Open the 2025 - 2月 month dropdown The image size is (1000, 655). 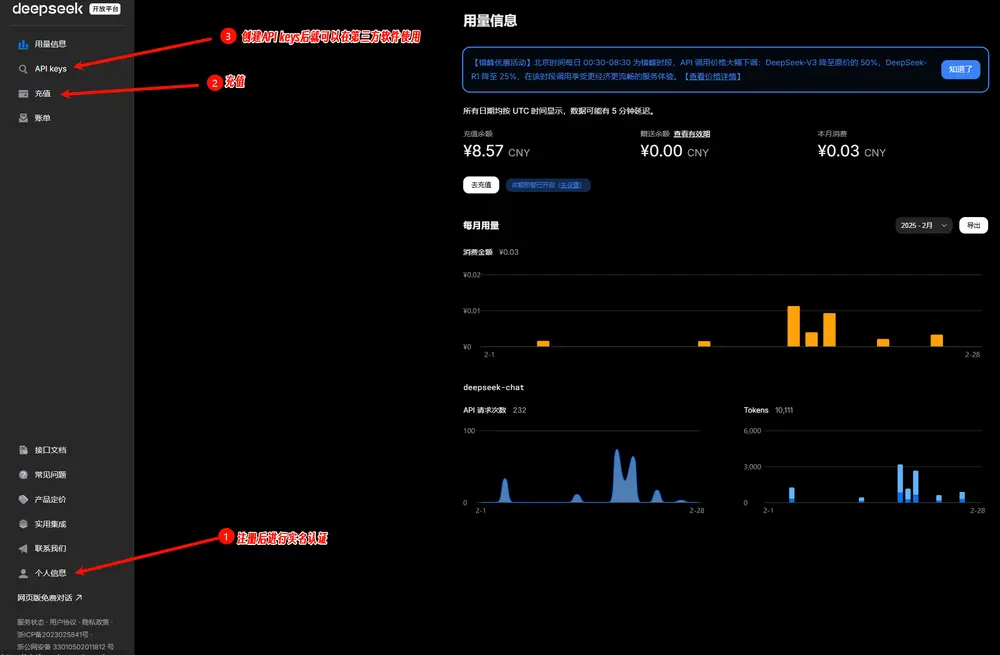click(x=923, y=226)
